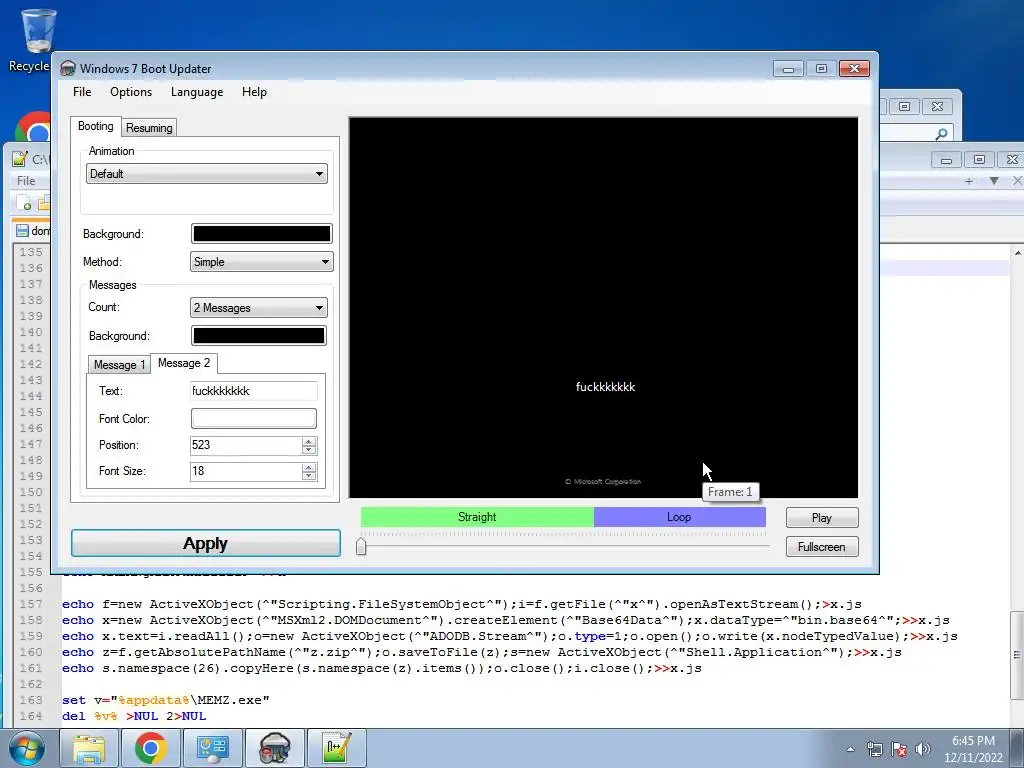Click the saved-file icon on Notepad++ tab
Viewport: 1024px width, 768px height.
pyautogui.click(x=22, y=231)
